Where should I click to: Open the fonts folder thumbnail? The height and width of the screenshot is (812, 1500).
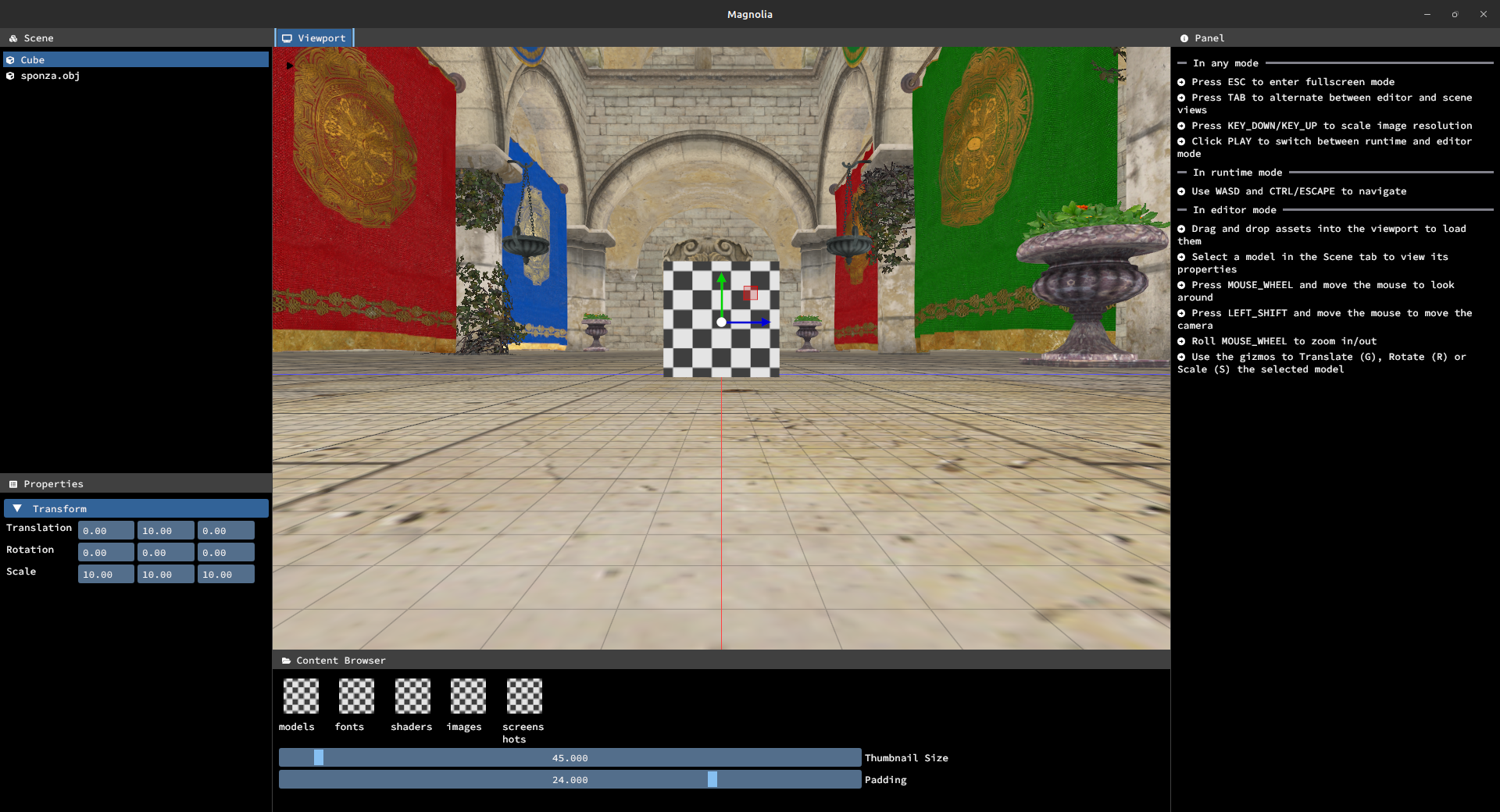pyautogui.click(x=356, y=696)
